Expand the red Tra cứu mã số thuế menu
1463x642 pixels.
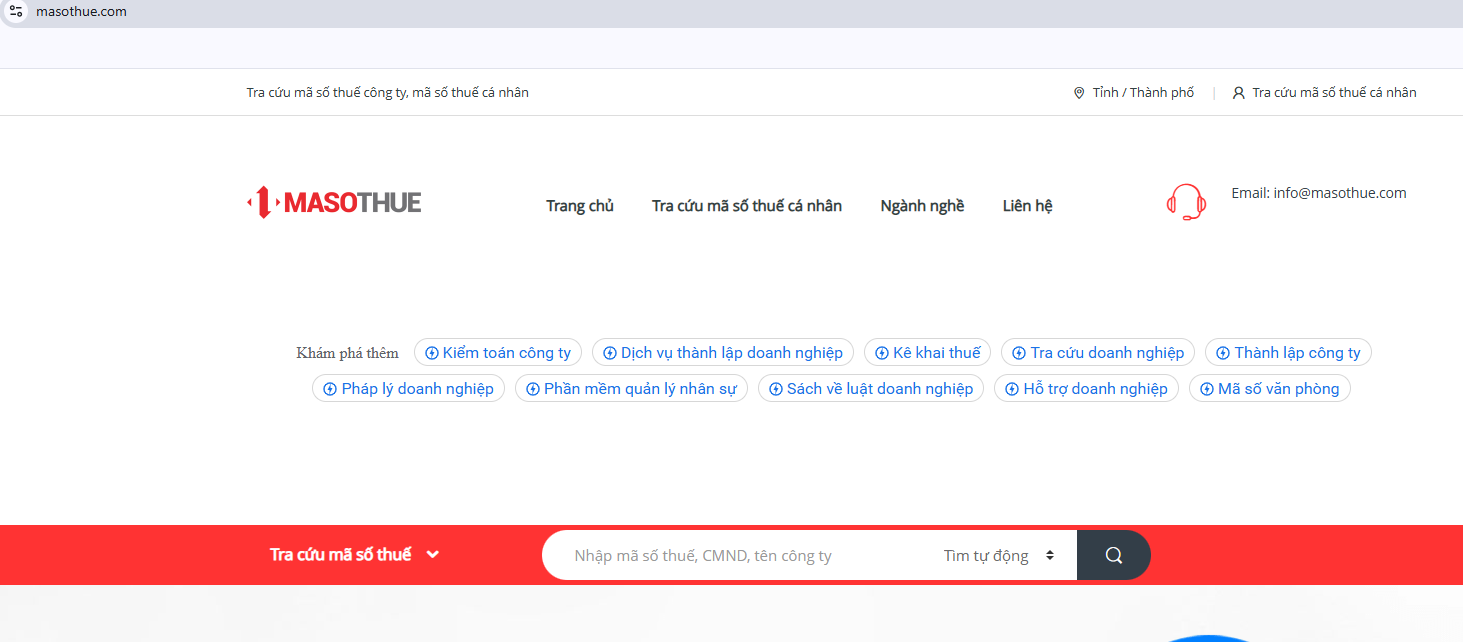tap(355, 554)
